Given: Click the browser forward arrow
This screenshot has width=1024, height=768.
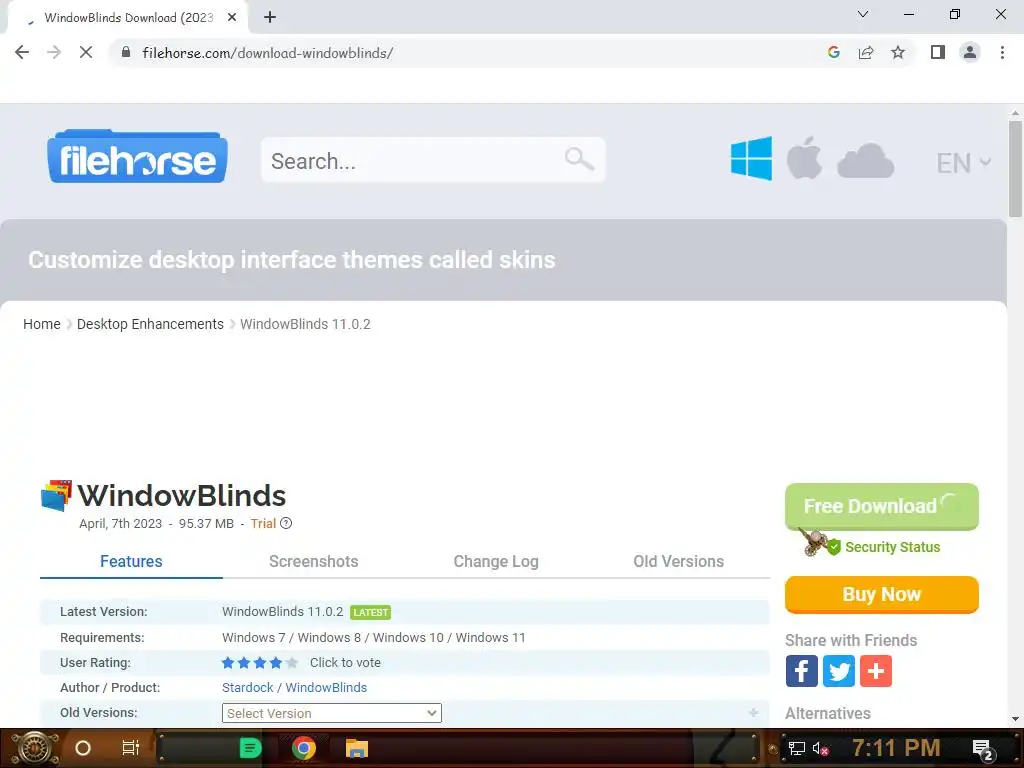Looking at the screenshot, I should pyautogui.click(x=54, y=52).
